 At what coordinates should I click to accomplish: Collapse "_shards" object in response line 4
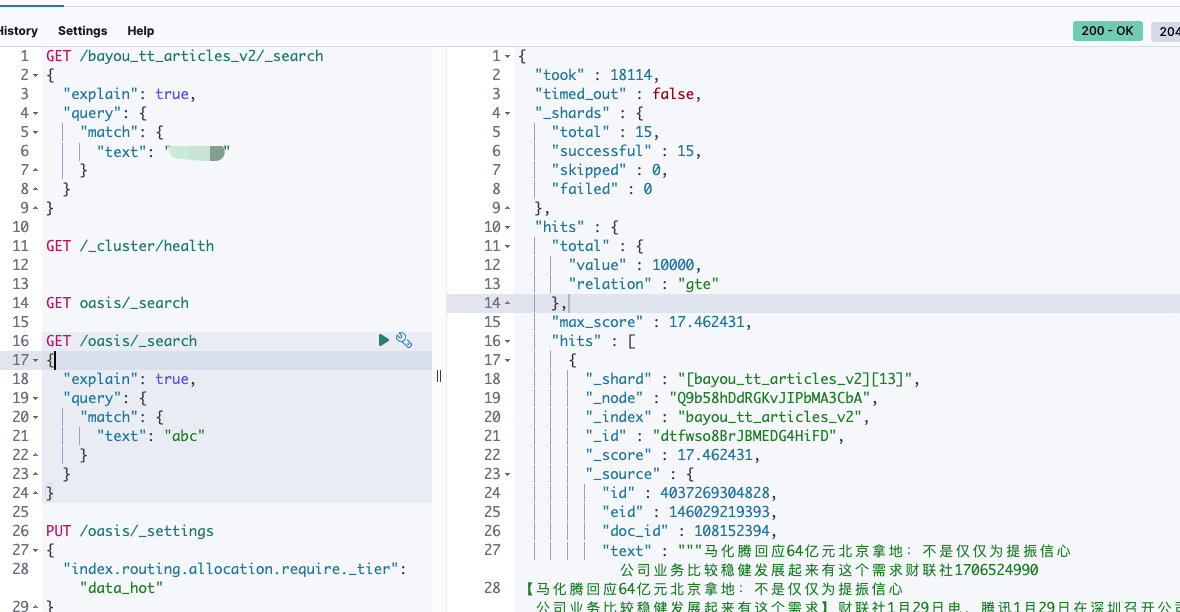tap(507, 114)
